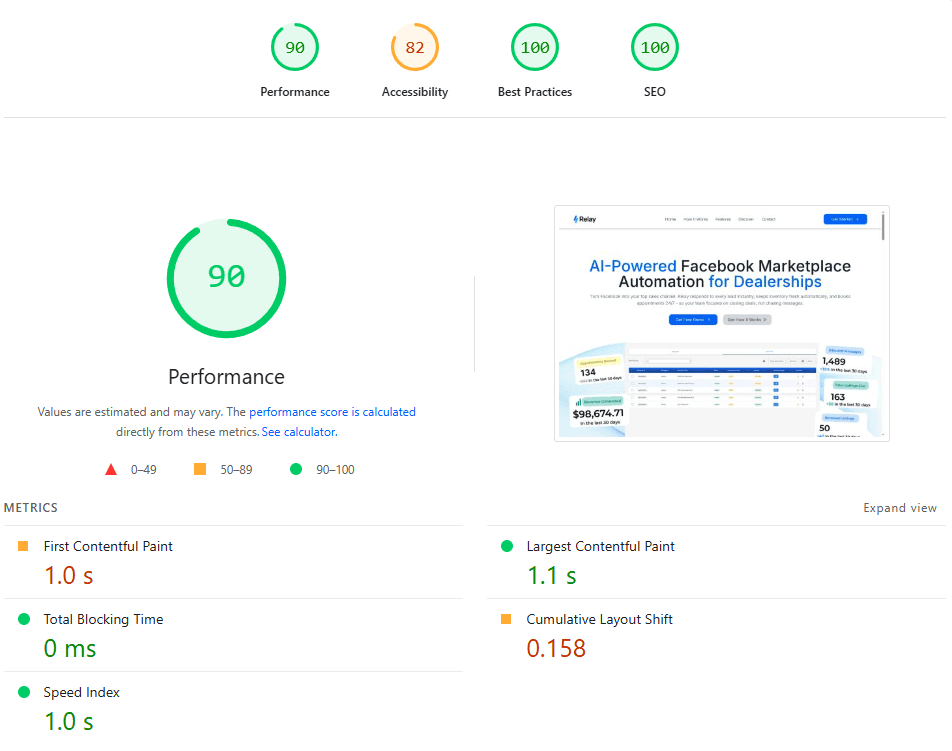The height and width of the screenshot is (751, 952).
Task: Open 'performance score is calculated' link
Action: [332, 412]
